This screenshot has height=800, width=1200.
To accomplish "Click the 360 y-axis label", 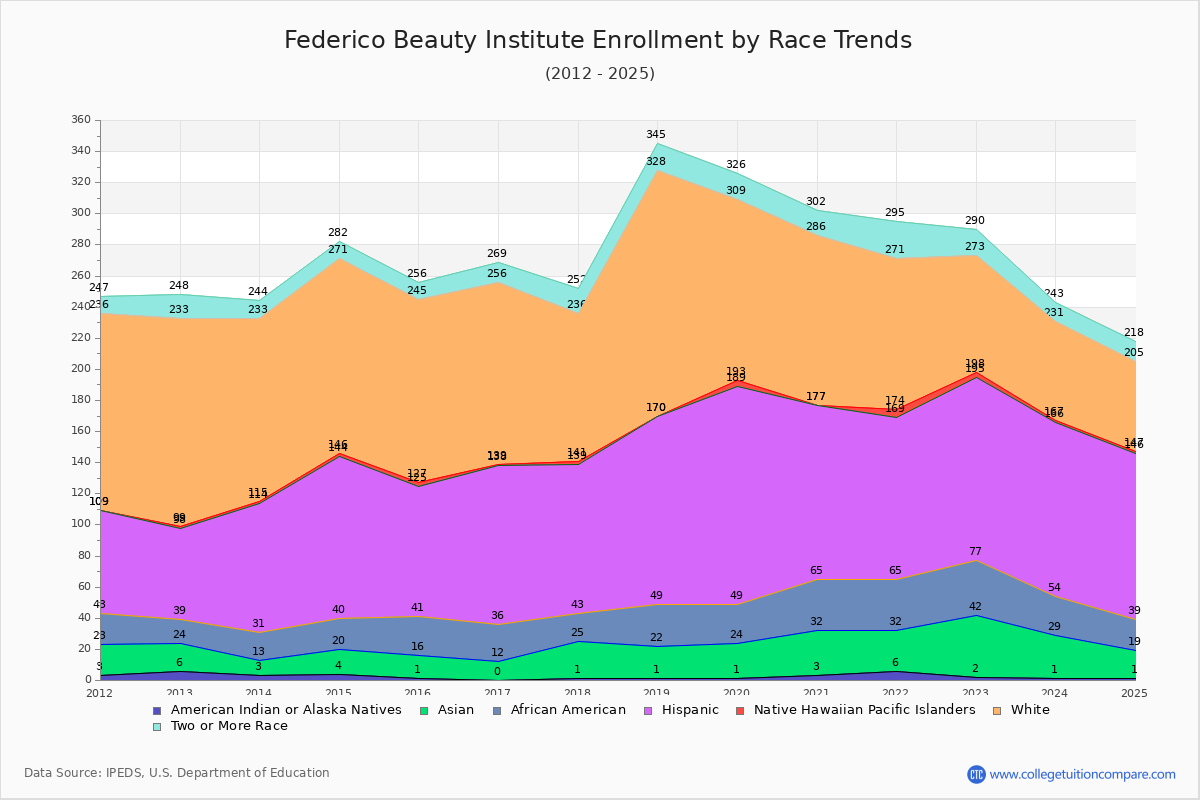I will click(x=81, y=120).
